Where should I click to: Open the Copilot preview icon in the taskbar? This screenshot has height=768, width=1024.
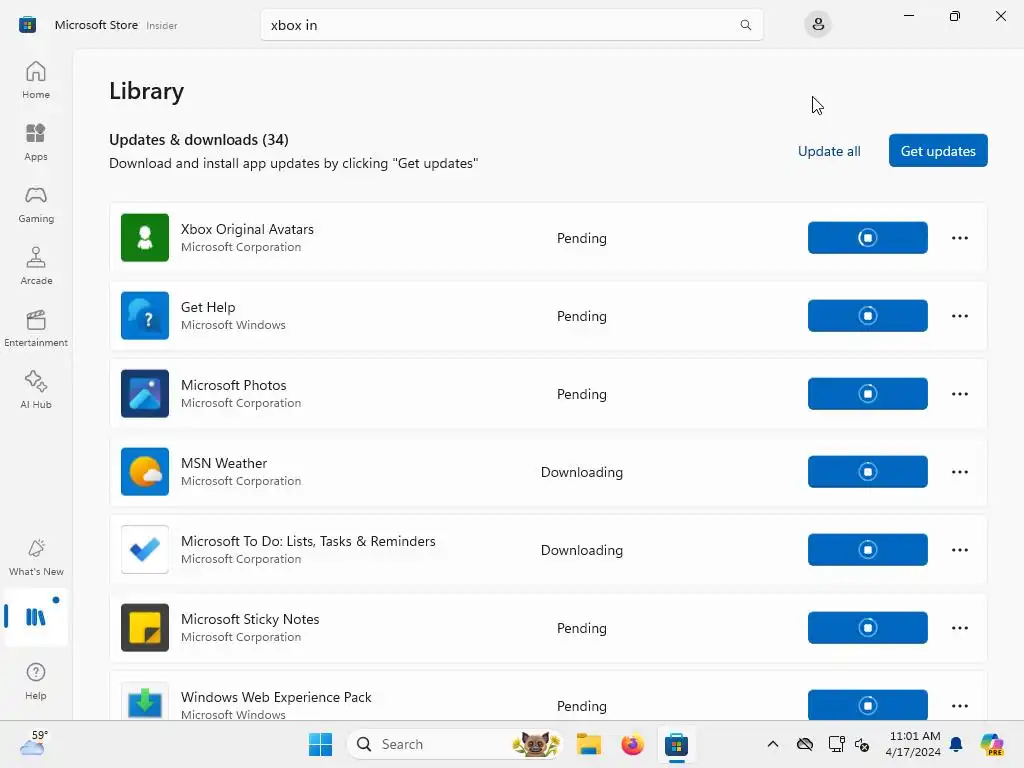coord(992,744)
